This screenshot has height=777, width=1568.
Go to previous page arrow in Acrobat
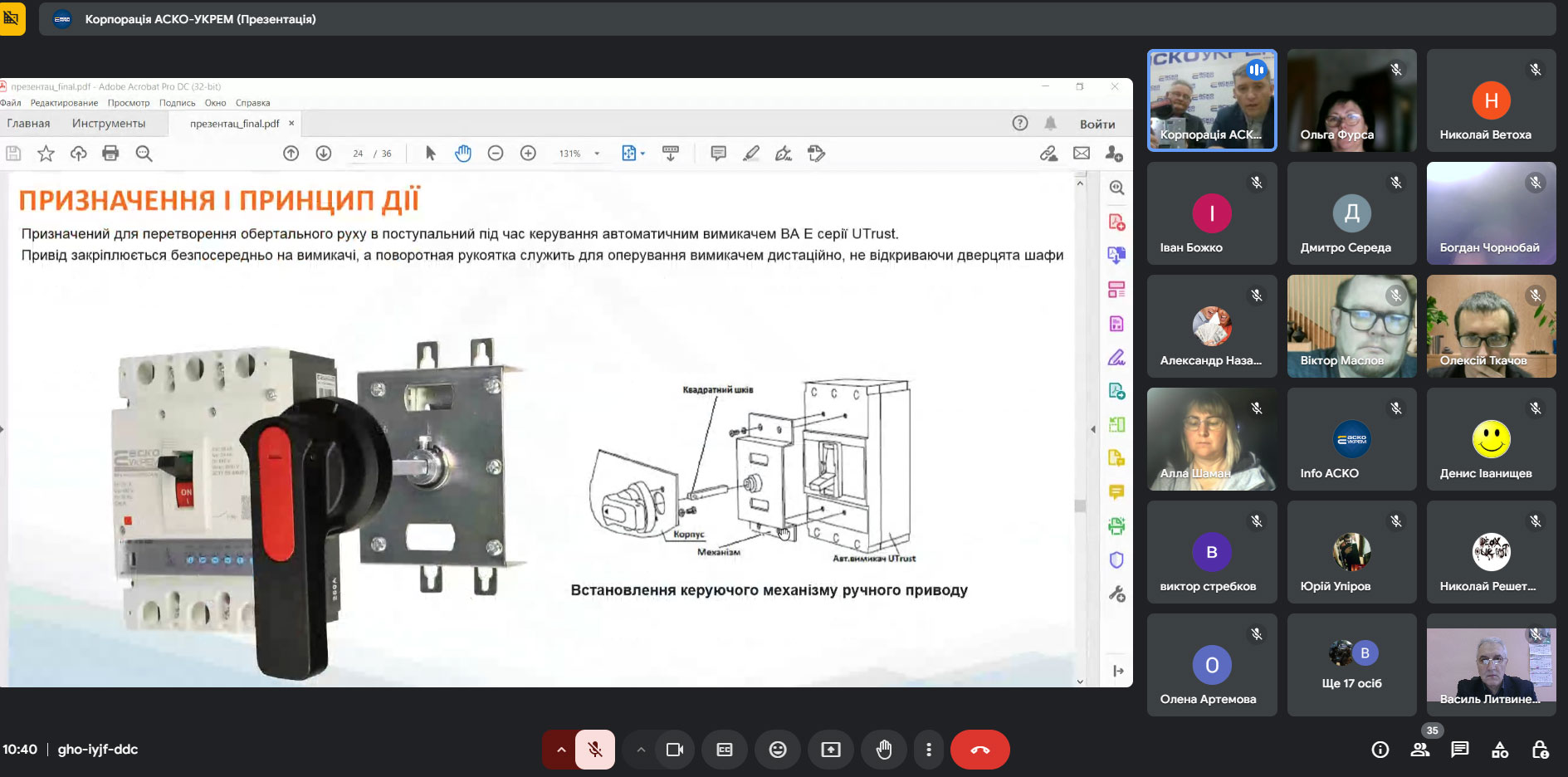click(x=291, y=154)
